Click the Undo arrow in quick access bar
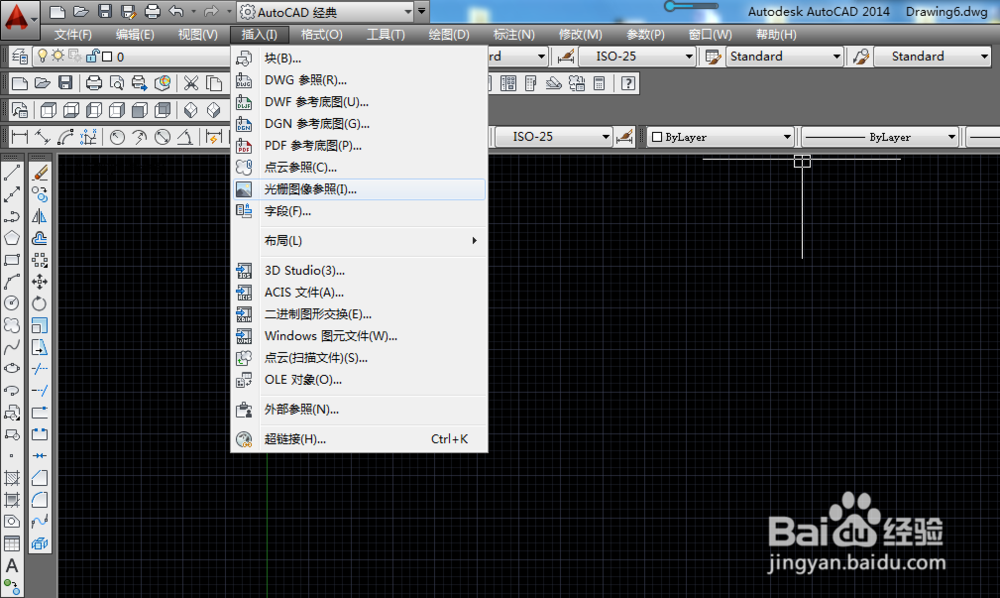 [176, 11]
